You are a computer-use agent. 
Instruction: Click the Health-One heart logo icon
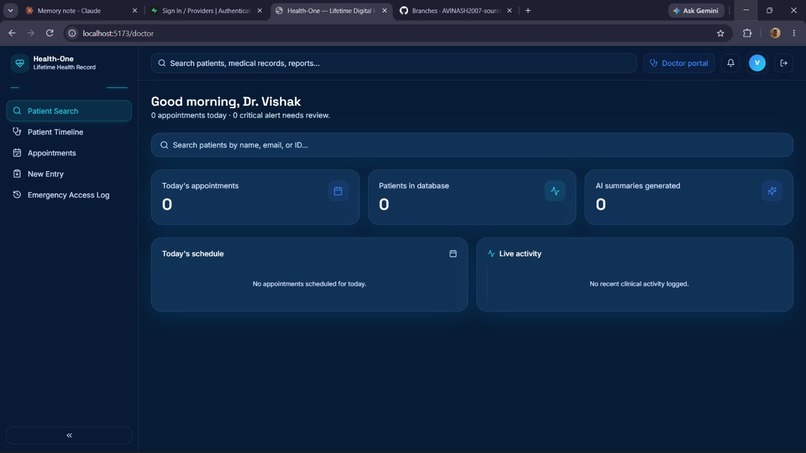coord(20,63)
